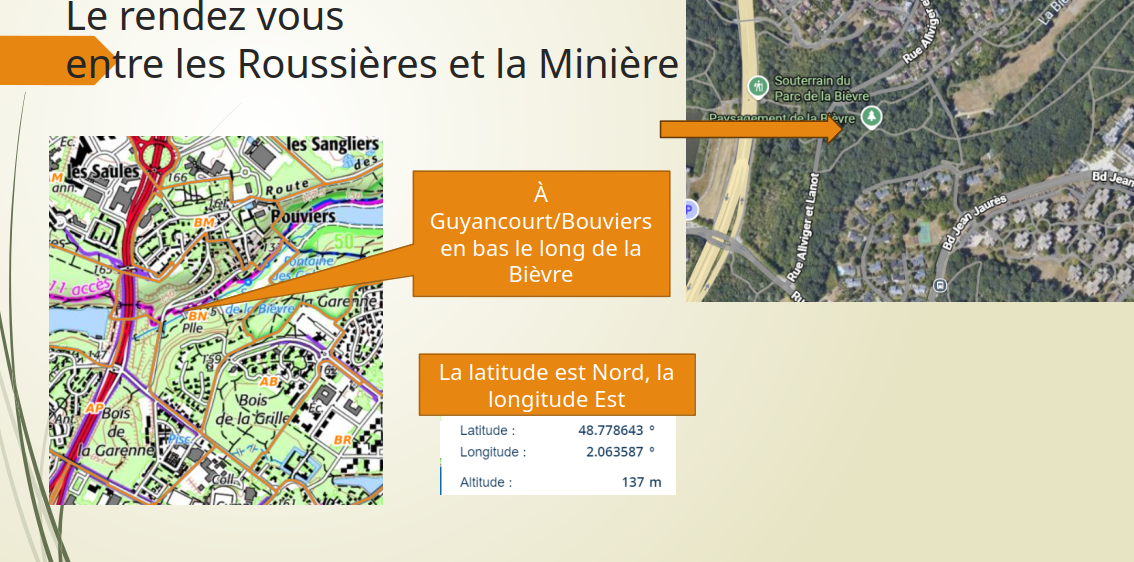
Task: Click the AB marker on the topo map
Action: [x=268, y=381]
